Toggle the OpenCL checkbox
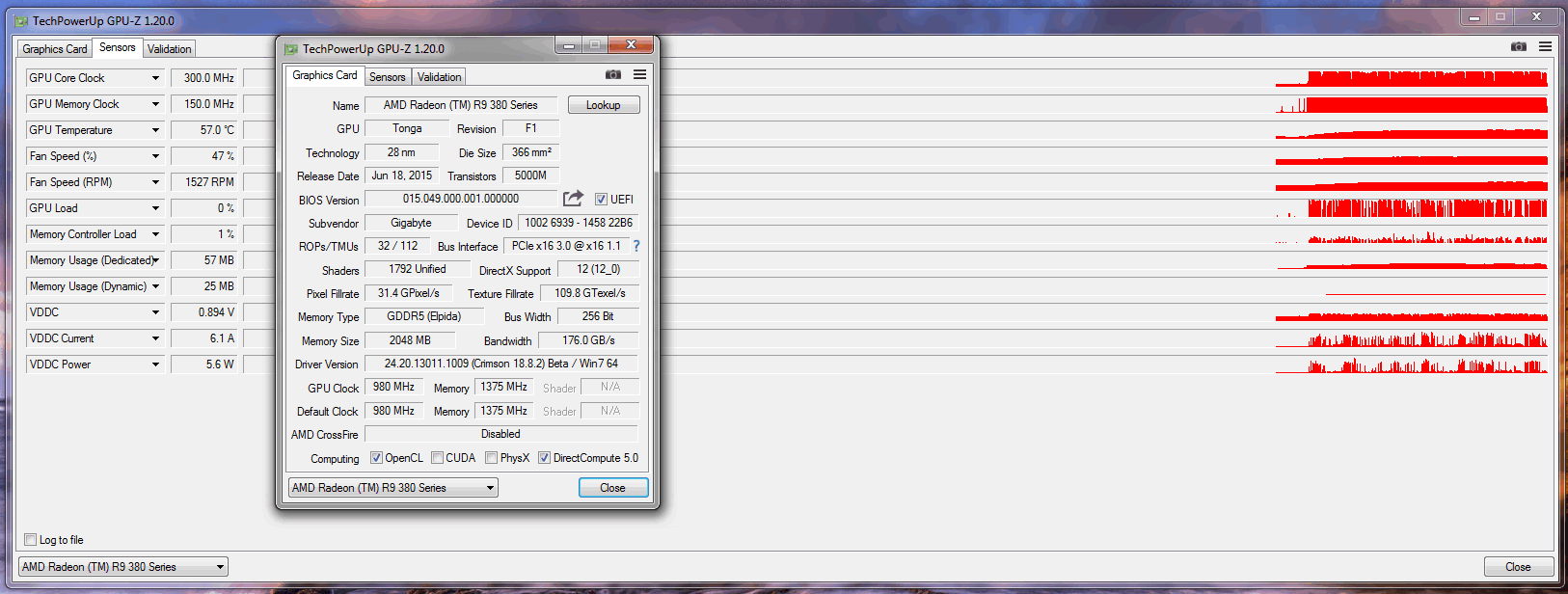The height and width of the screenshot is (594, 1568). tap(376, 458)
